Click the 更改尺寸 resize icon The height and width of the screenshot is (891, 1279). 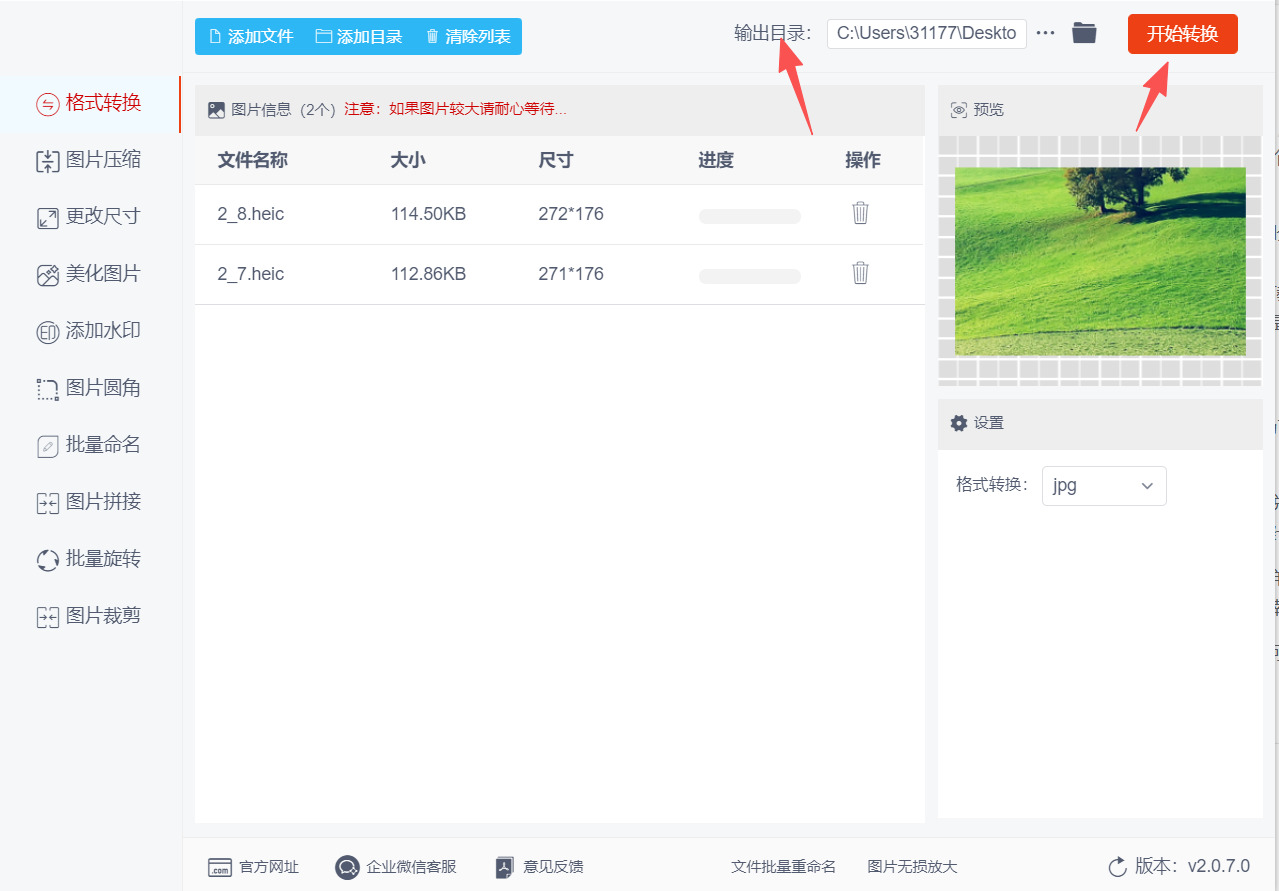tap(48, 218)
